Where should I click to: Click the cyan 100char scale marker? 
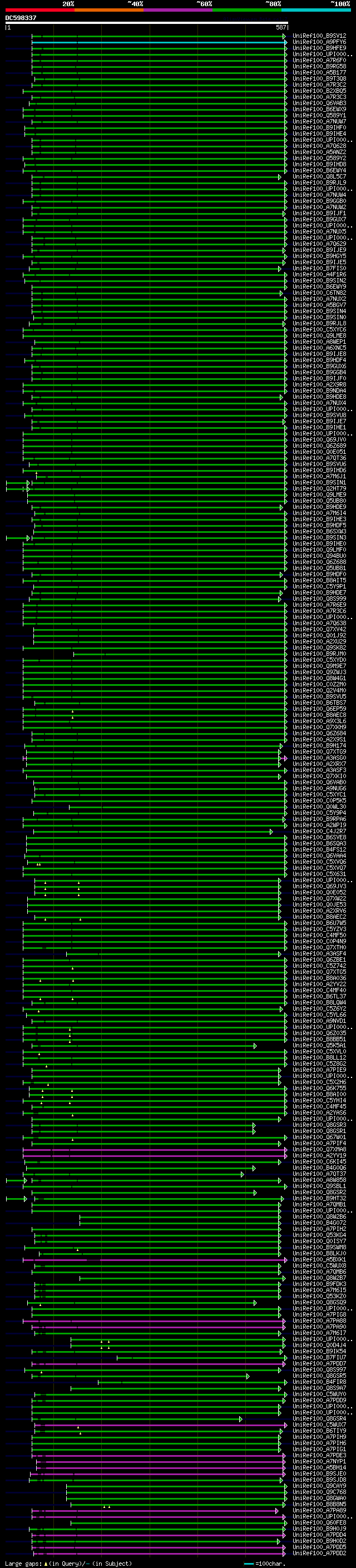(x=248, y=1563)
